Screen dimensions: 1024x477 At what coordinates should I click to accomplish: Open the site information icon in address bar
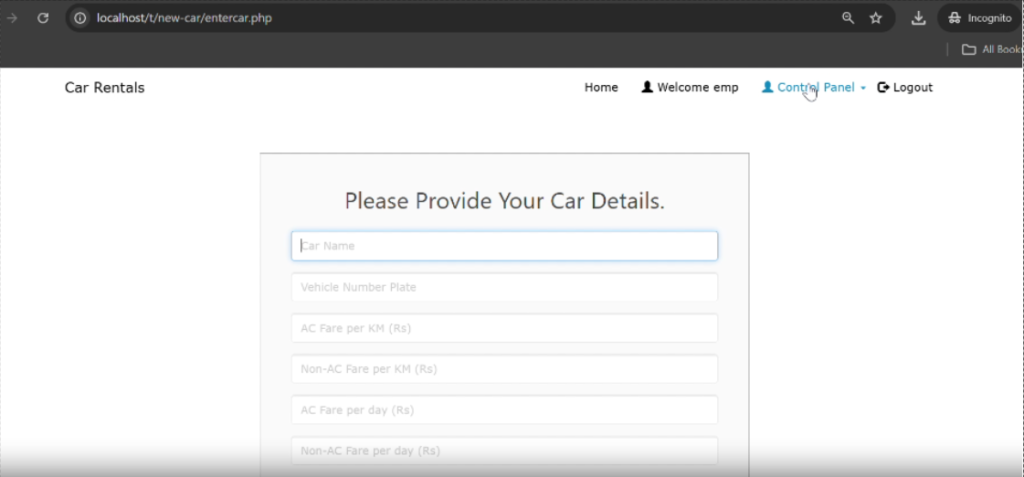80,18
